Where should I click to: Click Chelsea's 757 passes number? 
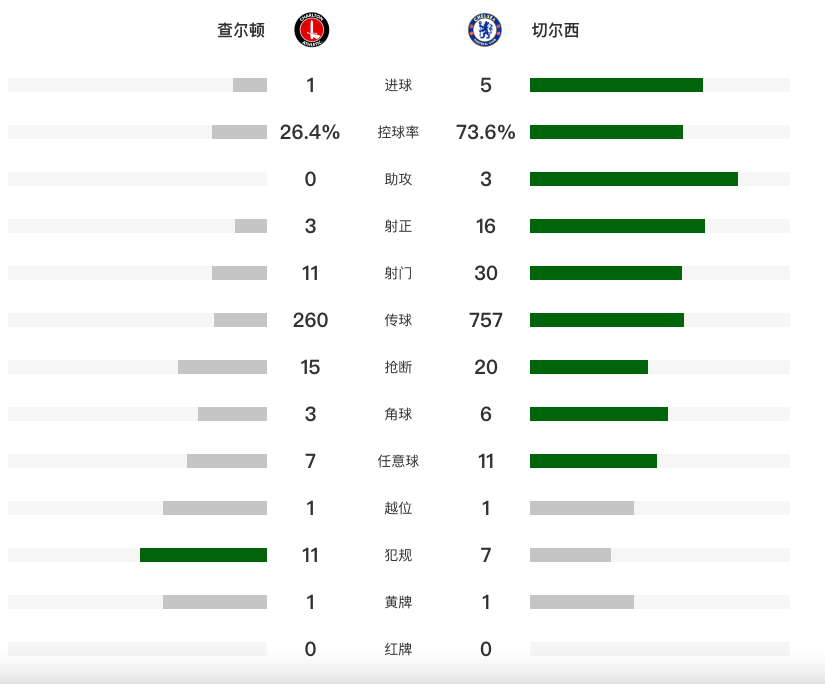tap(486, 320)
